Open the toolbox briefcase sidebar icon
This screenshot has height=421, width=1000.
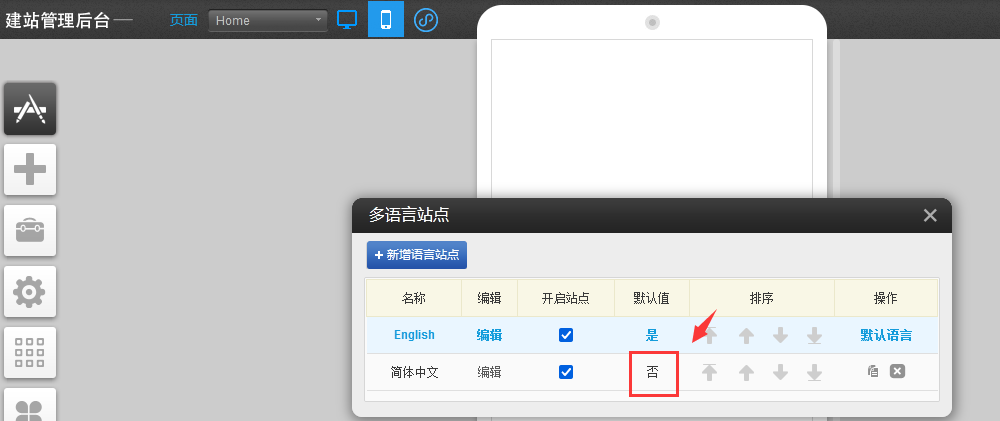pos(30,231)
